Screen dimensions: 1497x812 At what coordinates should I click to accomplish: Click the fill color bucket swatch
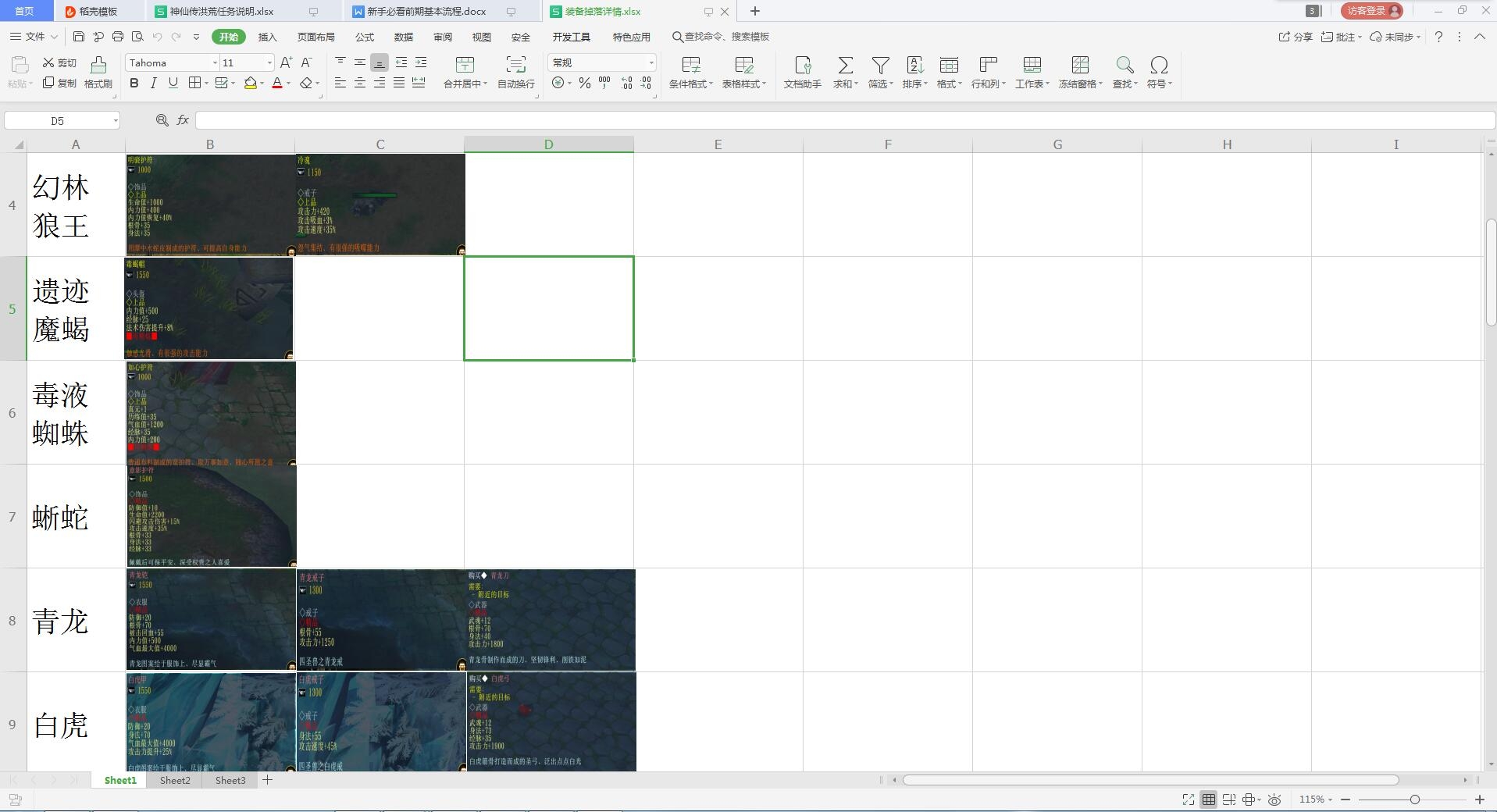click(x=251, y=83)
